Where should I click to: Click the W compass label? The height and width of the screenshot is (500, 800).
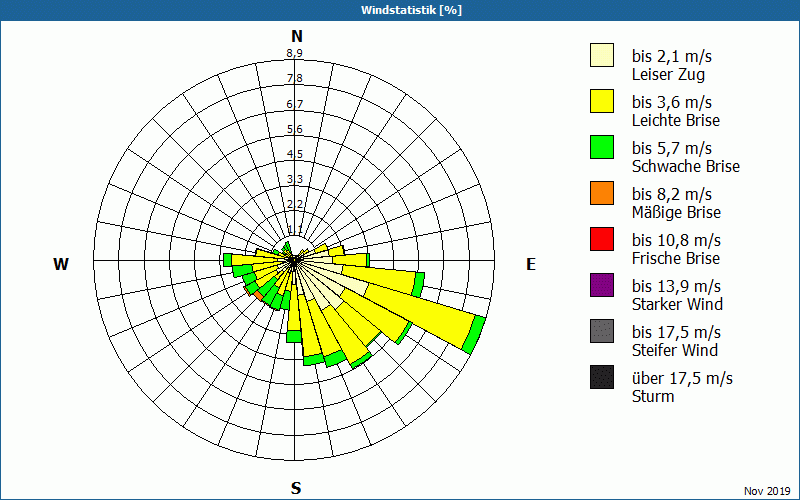[x=61, y=264]
